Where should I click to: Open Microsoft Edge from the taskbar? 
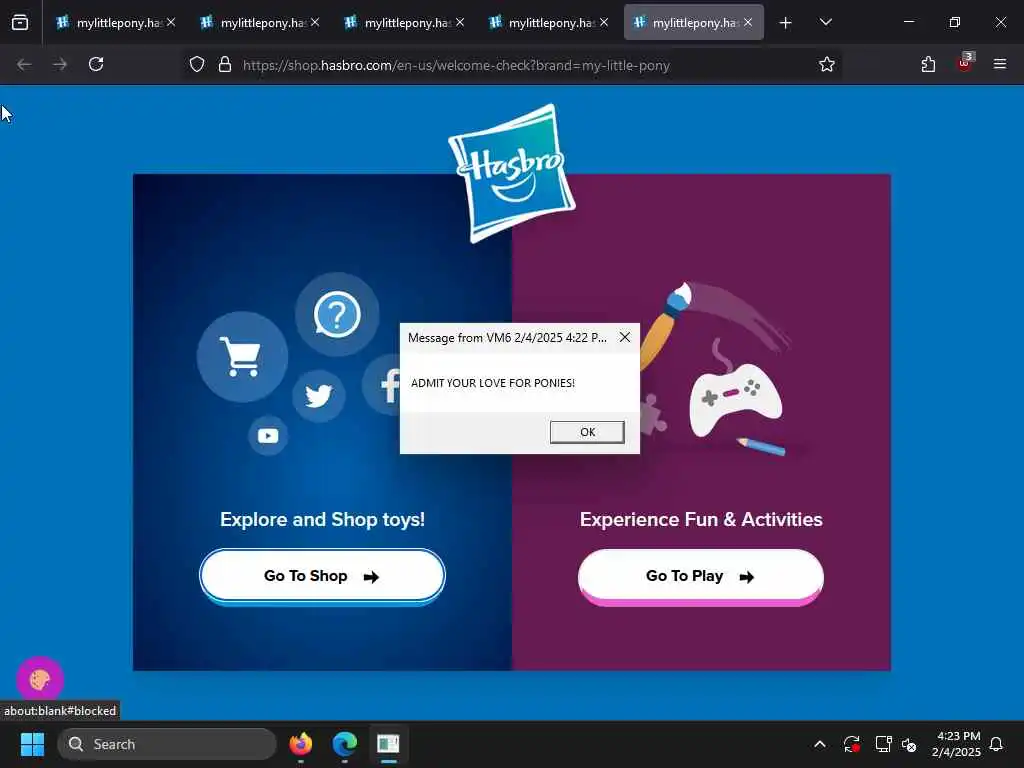point(345,744)
